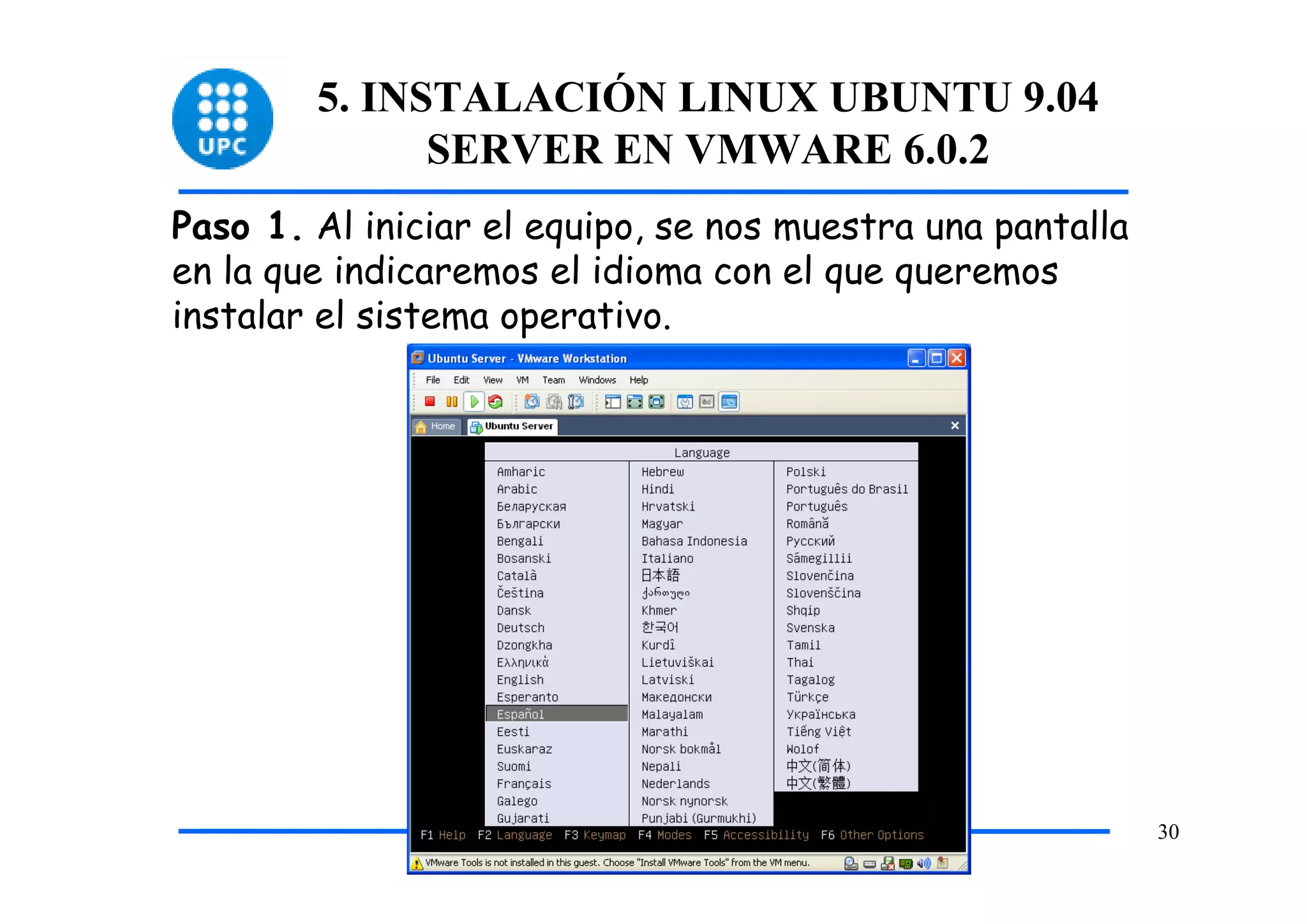Click F4 Modes option
Image resolution: width=1307 pixels, height=924 pixels.
click(x=665, y=835)
